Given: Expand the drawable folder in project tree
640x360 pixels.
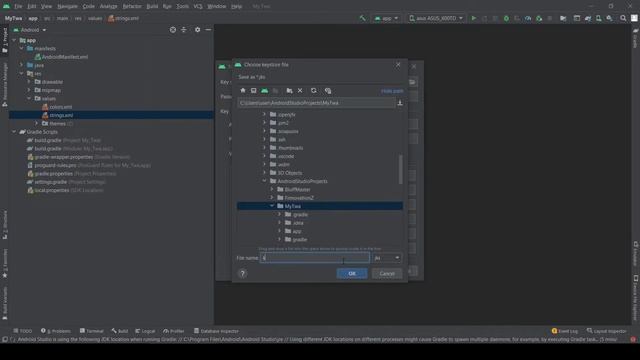Looking at the screenshot, I should click(x=29, y=82).
